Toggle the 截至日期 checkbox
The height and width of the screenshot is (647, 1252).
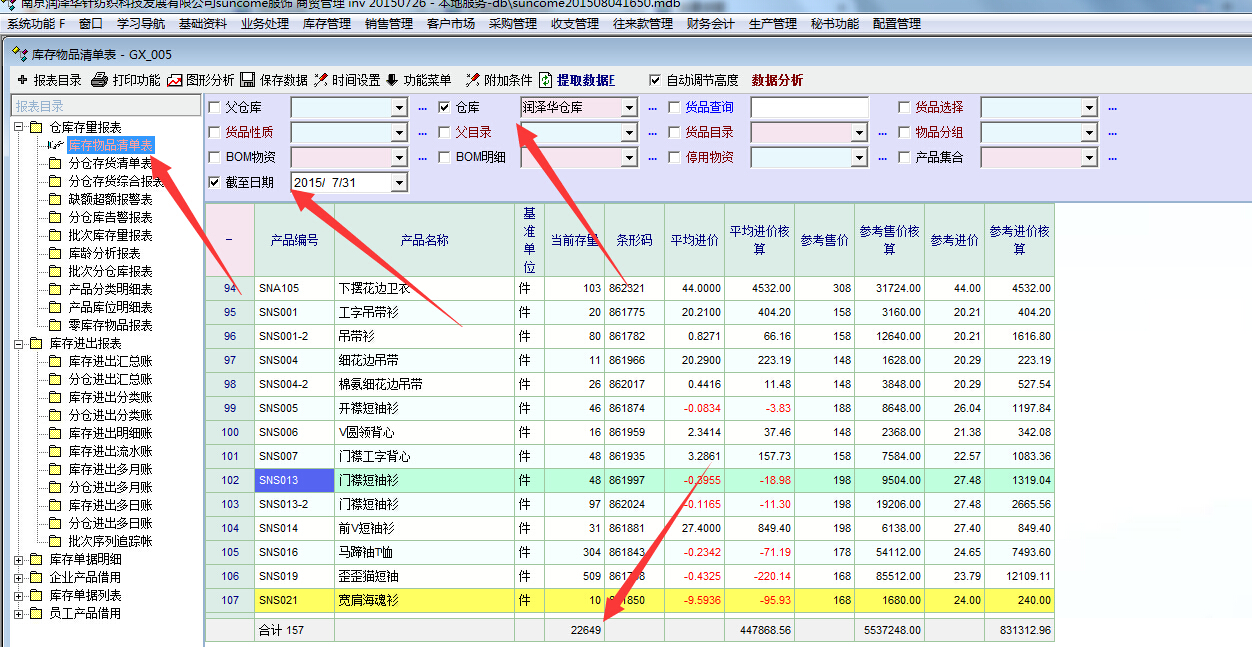[214, 182]
